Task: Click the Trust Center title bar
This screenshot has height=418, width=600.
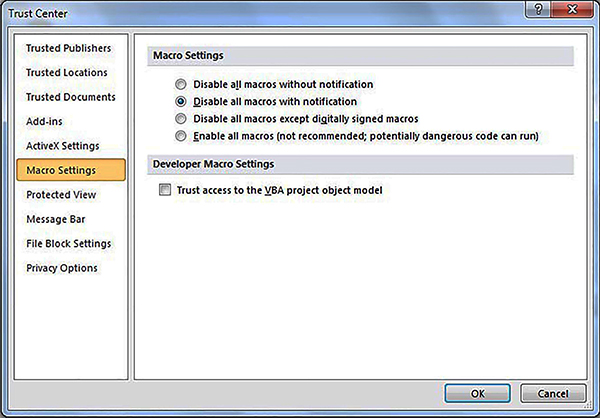Action: pyautogui.click(x=250, y=9)
